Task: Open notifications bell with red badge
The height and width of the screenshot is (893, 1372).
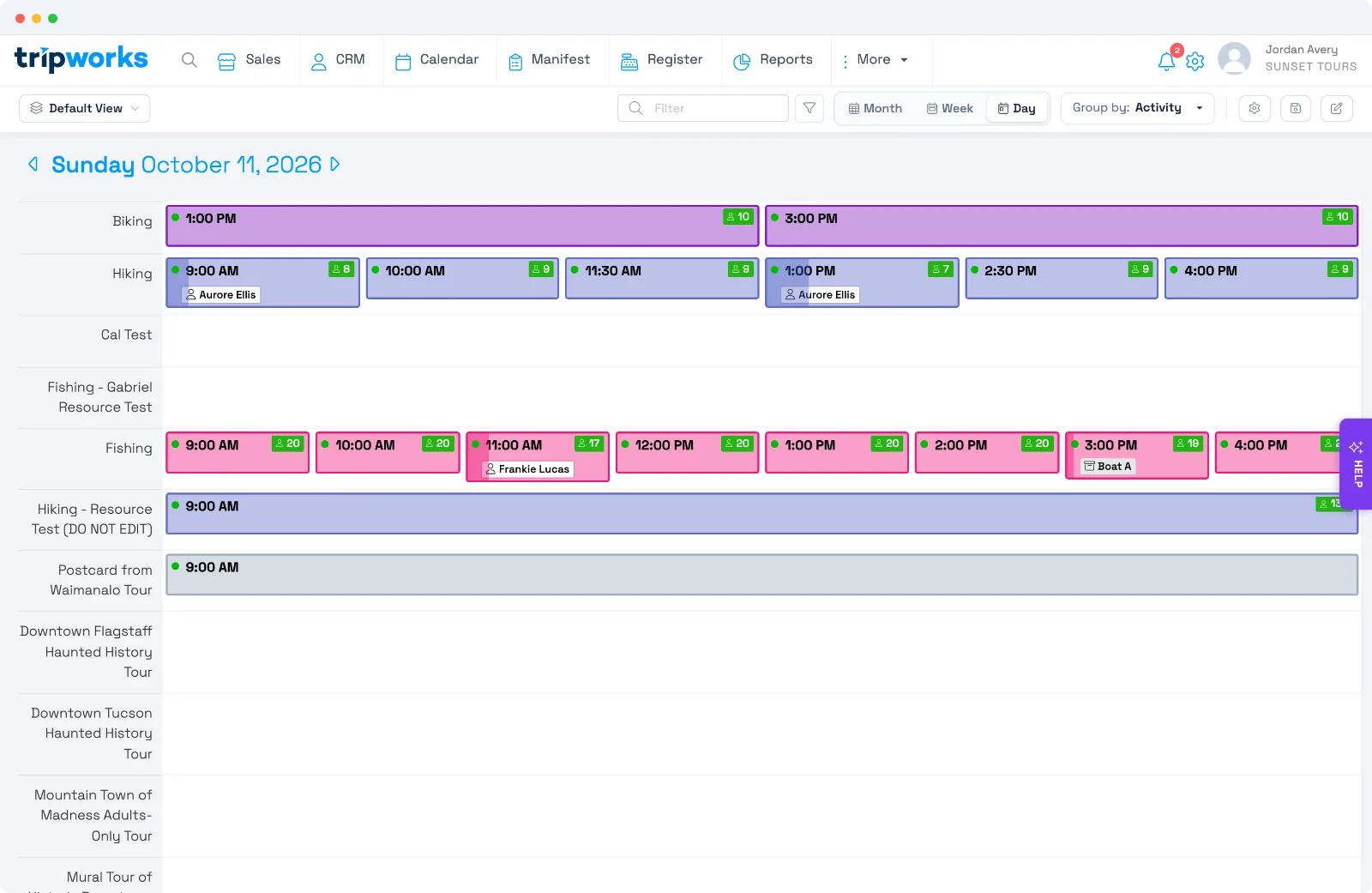Action: click(1167, 60)
